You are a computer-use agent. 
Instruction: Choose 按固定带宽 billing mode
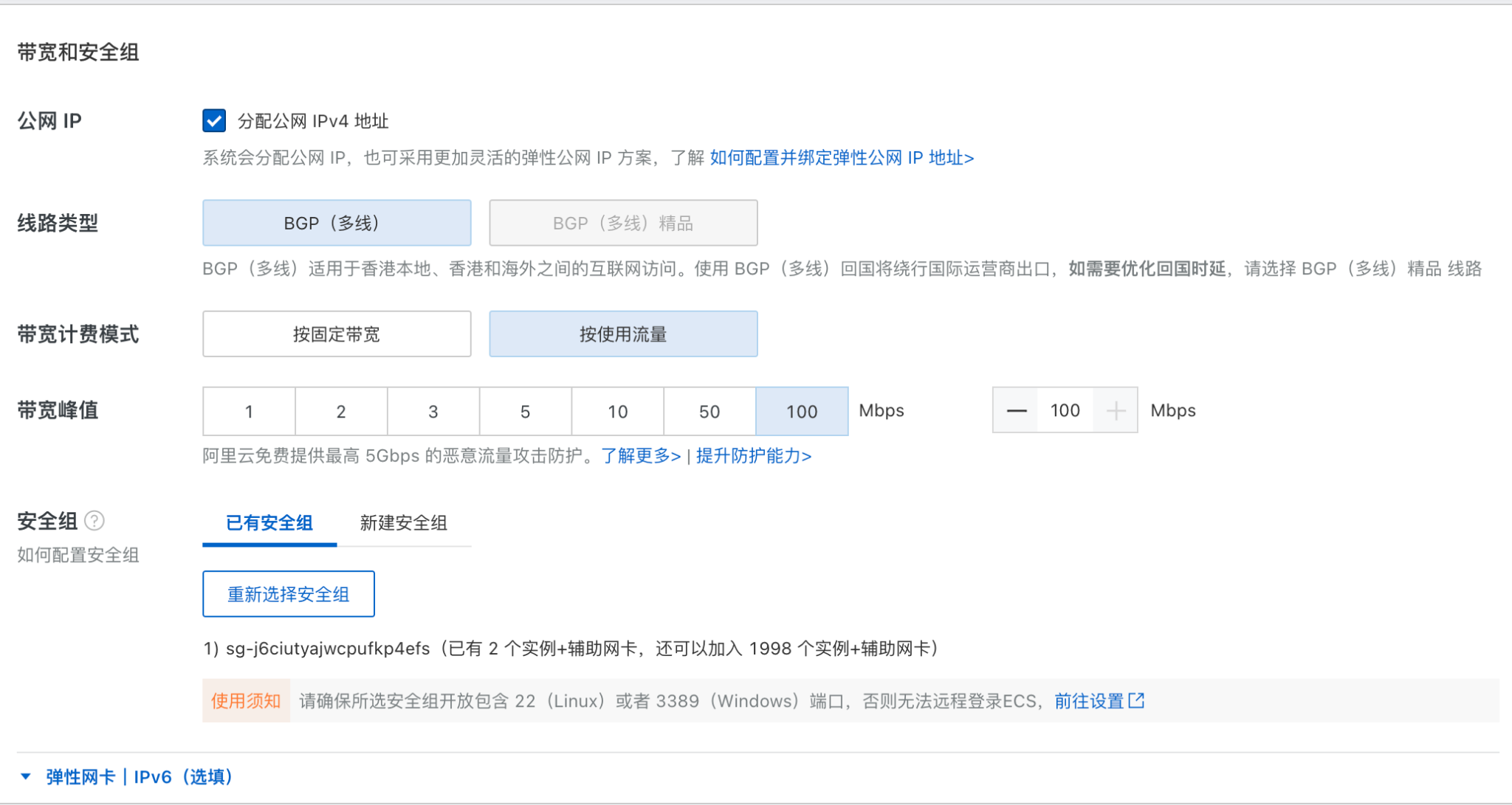(337, 334)
